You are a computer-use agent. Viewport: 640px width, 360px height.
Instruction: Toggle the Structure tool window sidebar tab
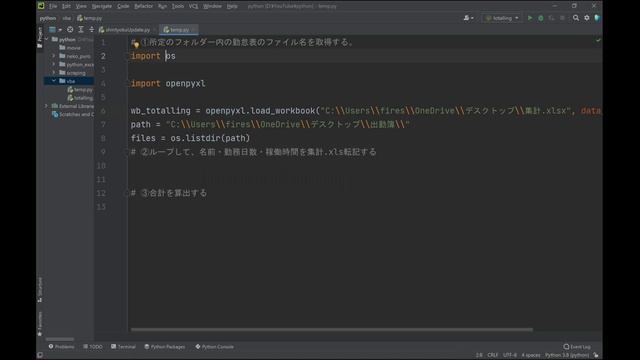point(40,290)
